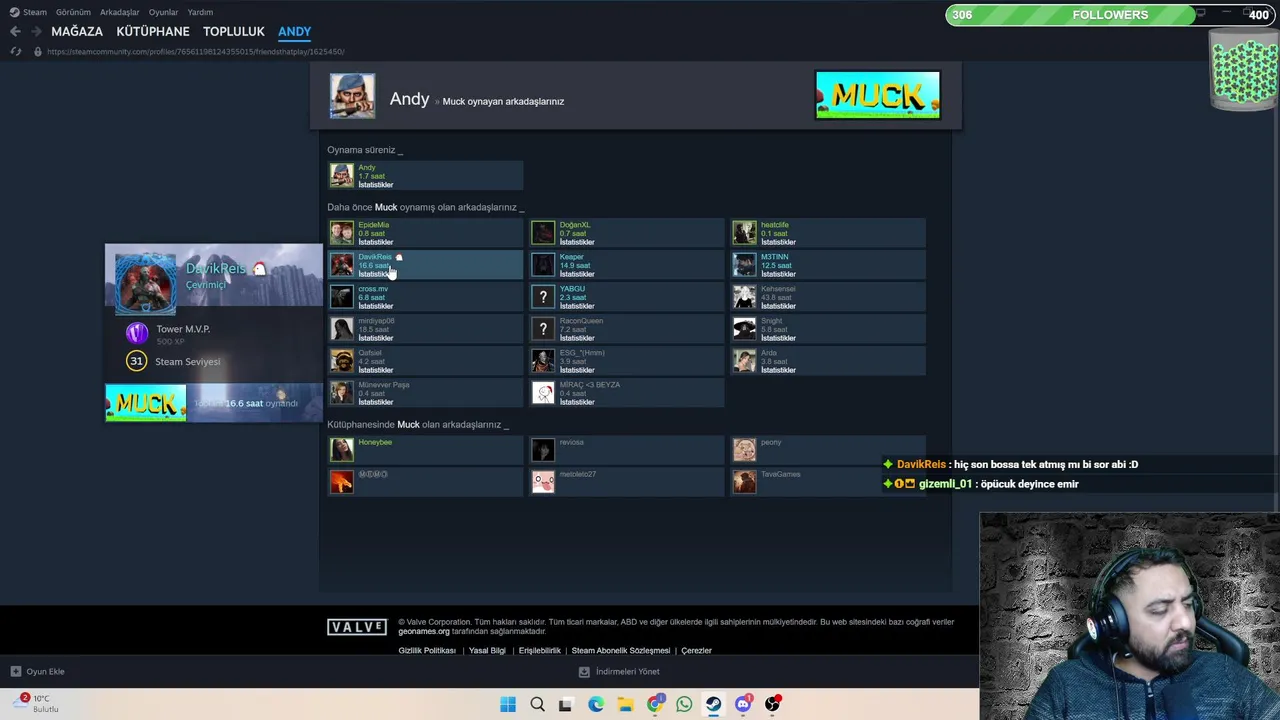
Task: Open Erişilebilirlik footer link
Action: click(x=539, y=650)
